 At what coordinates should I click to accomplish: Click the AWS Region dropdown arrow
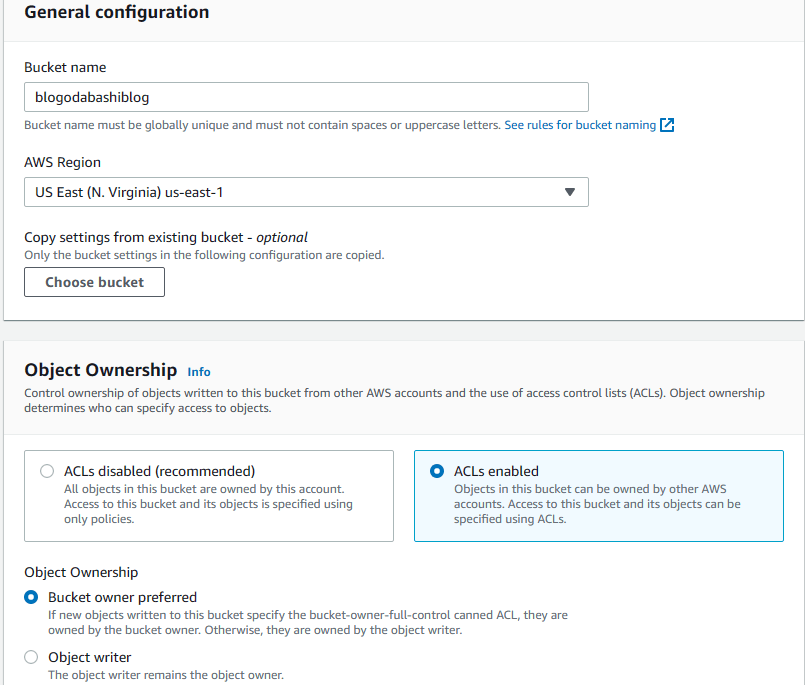point(569,192)
